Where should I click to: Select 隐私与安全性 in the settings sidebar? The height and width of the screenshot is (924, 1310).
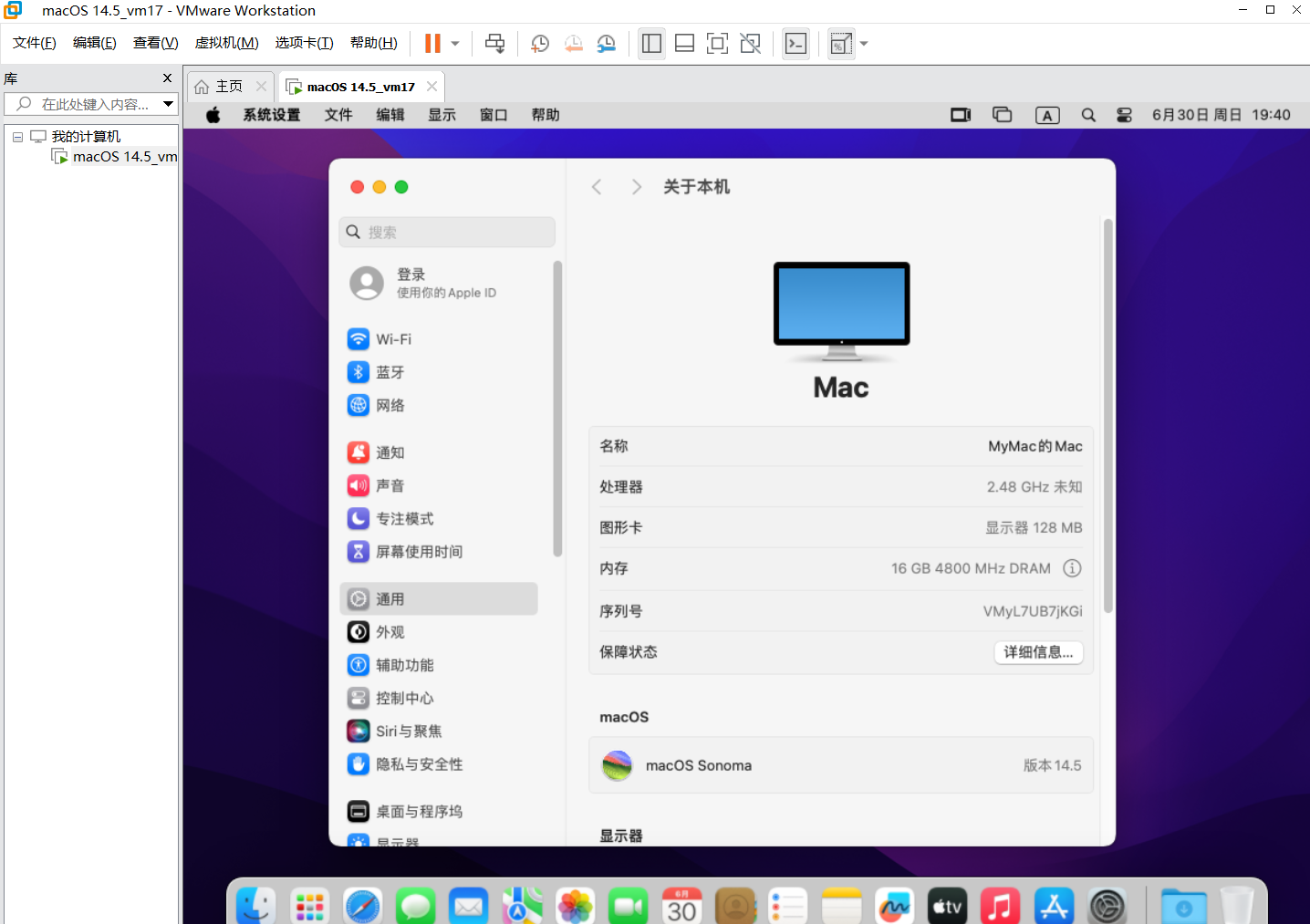tap(419, 764)
